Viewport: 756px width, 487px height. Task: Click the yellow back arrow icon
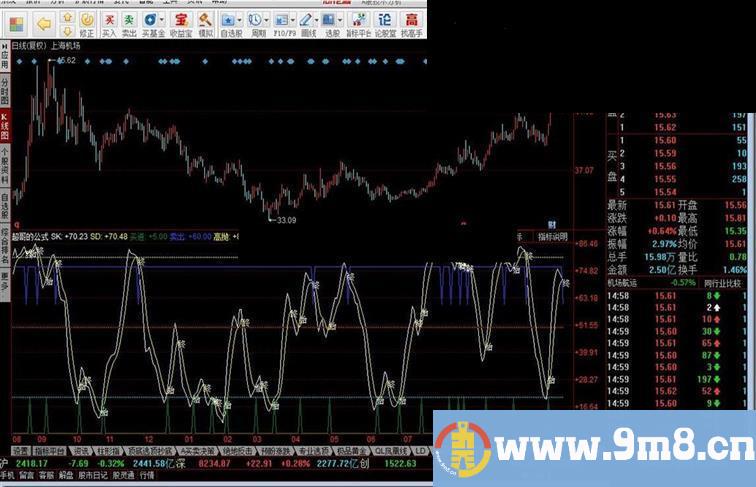point(43,21)
